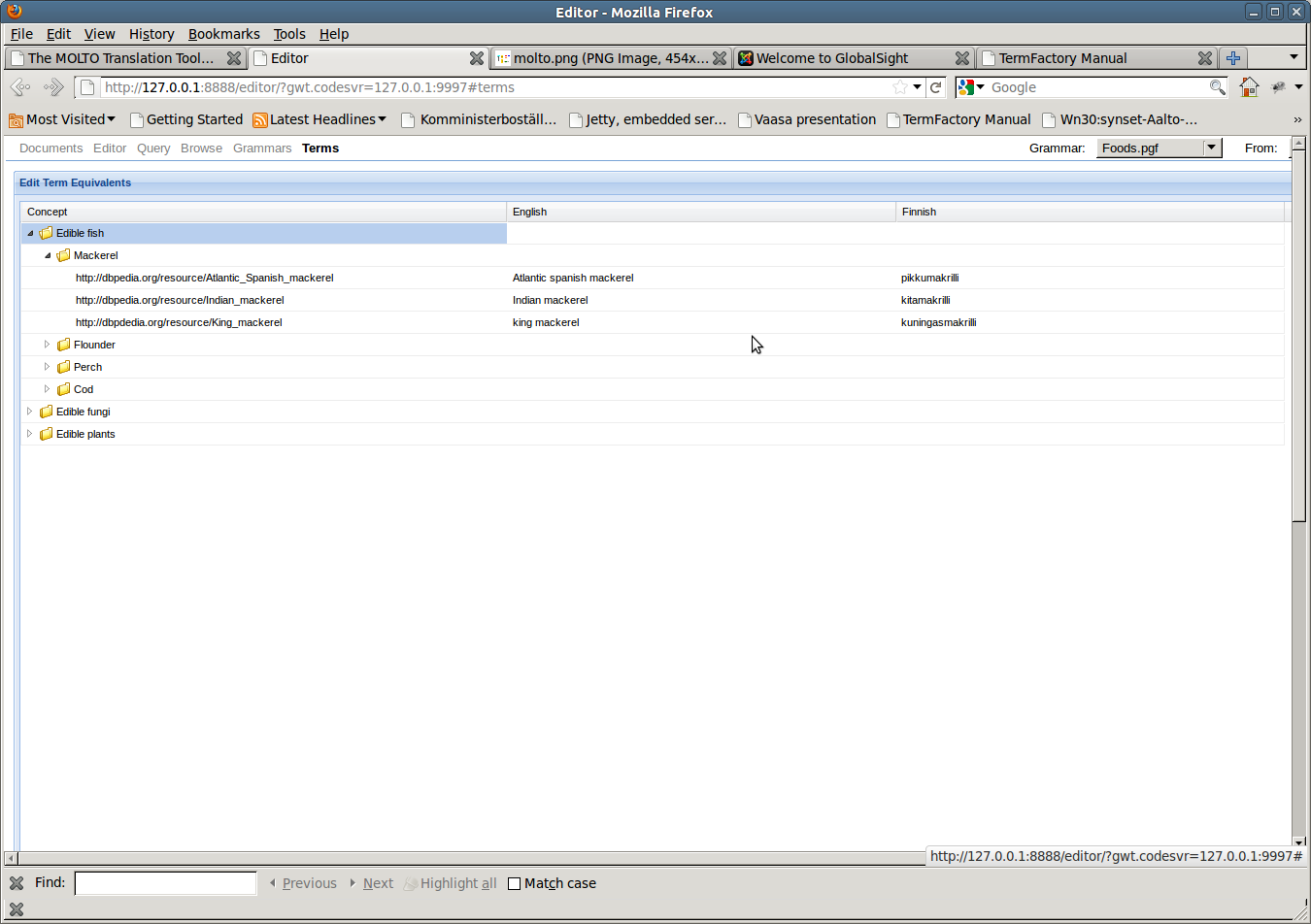This screenshot has width=1311, height=924.
Task: Switch to the Welcome to GlobalSight tab
Action: tap(831, 58)
